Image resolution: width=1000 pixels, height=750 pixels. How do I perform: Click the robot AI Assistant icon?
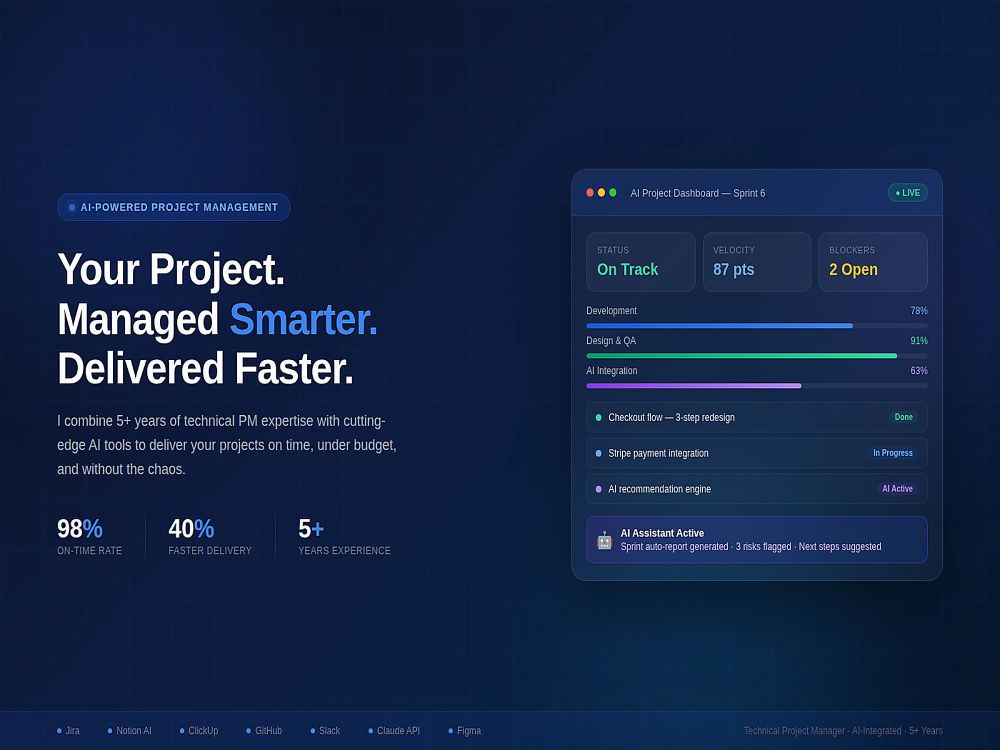[604, 540]
